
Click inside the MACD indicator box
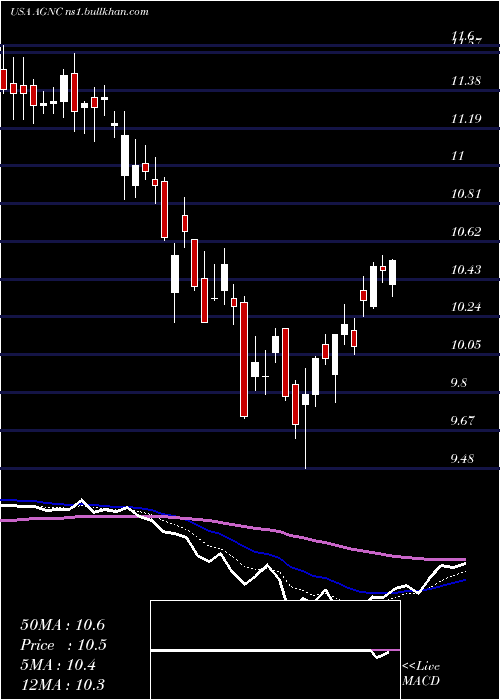[275, 650]
